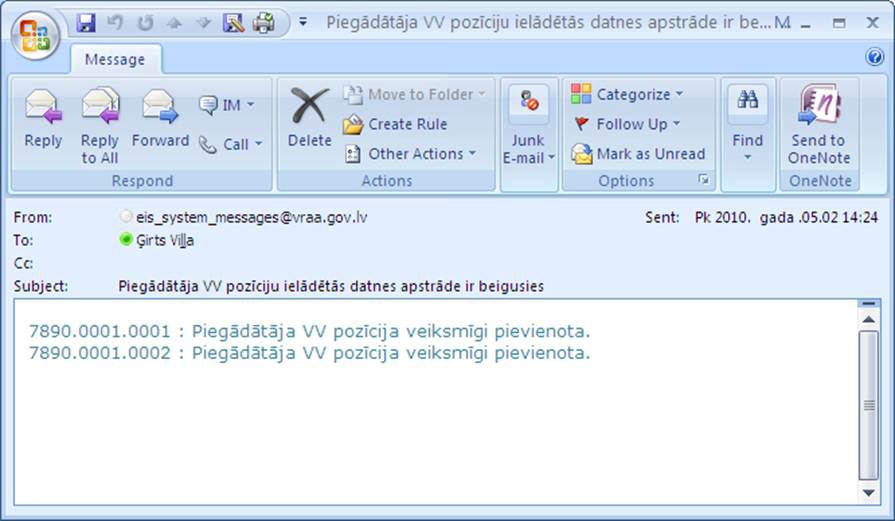
Task: Customize Quick Access Toolbar arrow
Action: [303, 22]
